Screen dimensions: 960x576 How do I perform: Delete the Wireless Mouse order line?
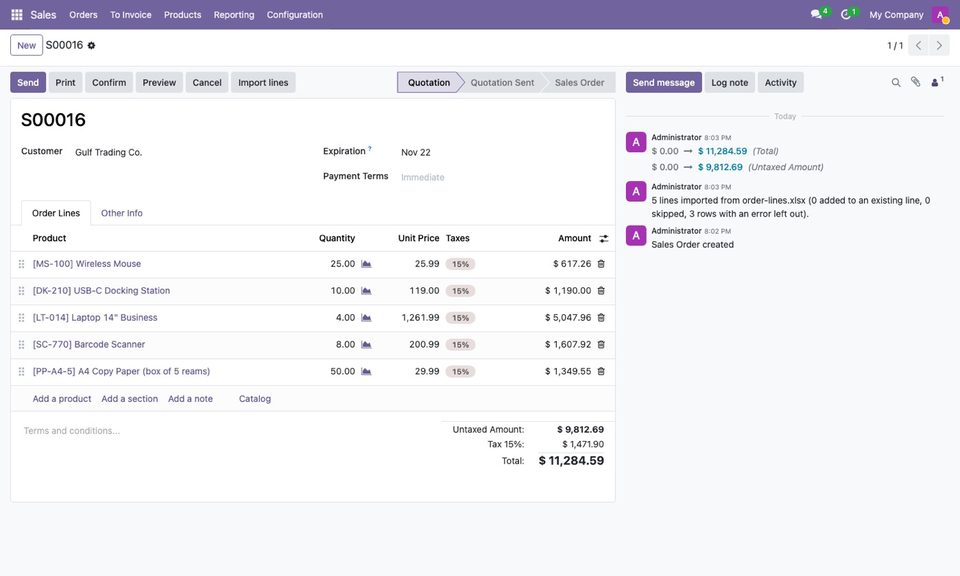[x=601, y=264]
